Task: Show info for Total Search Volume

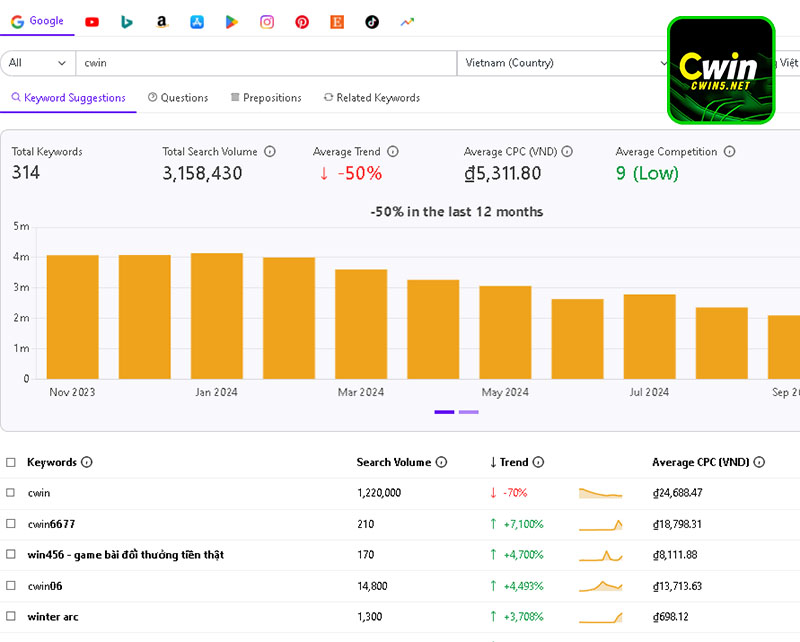Action: tap(270, 152)
